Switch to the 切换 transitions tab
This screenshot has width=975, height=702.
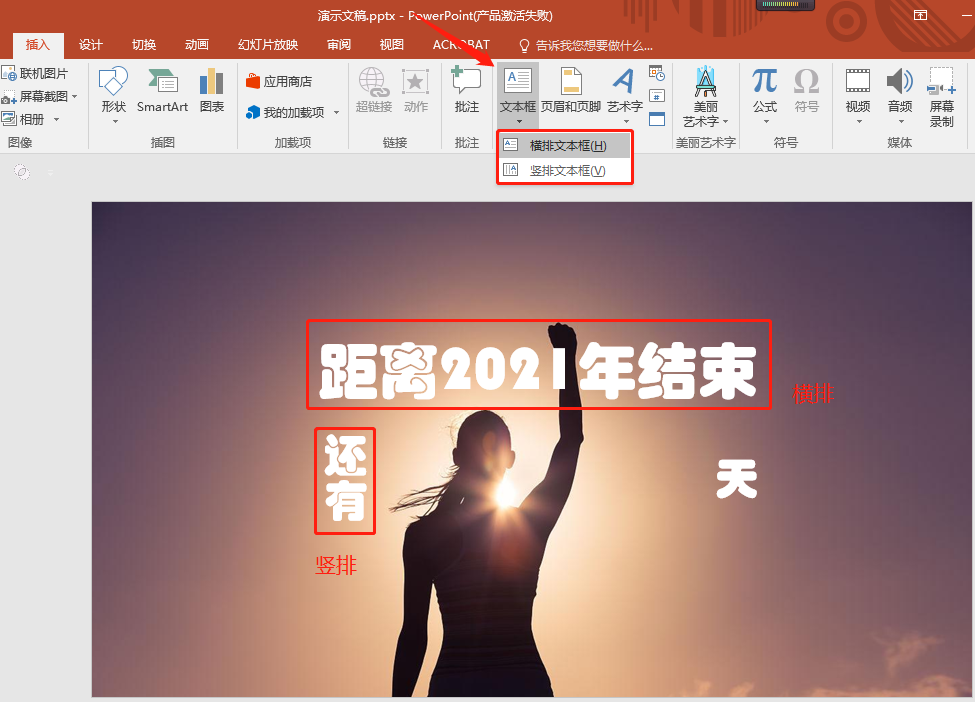[144, 45]
